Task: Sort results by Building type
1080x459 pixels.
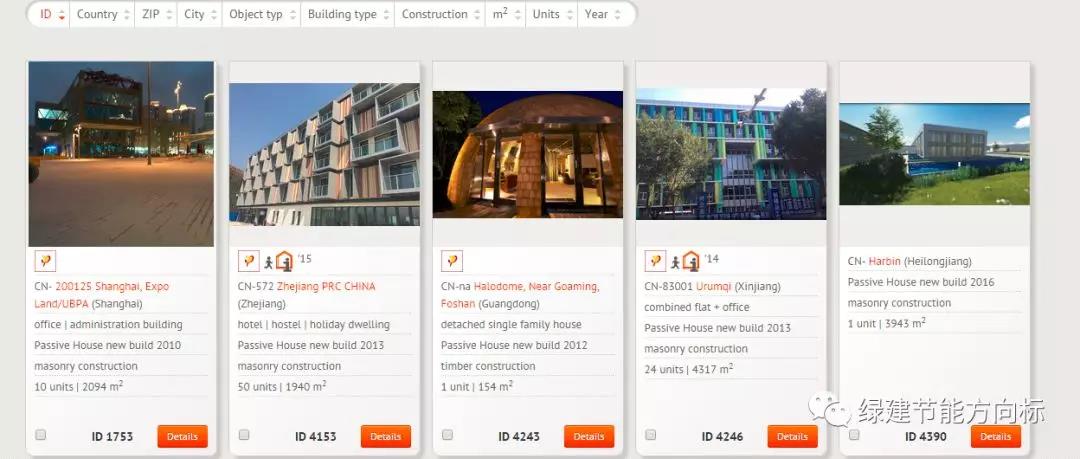Action: (x=347, y=14)
